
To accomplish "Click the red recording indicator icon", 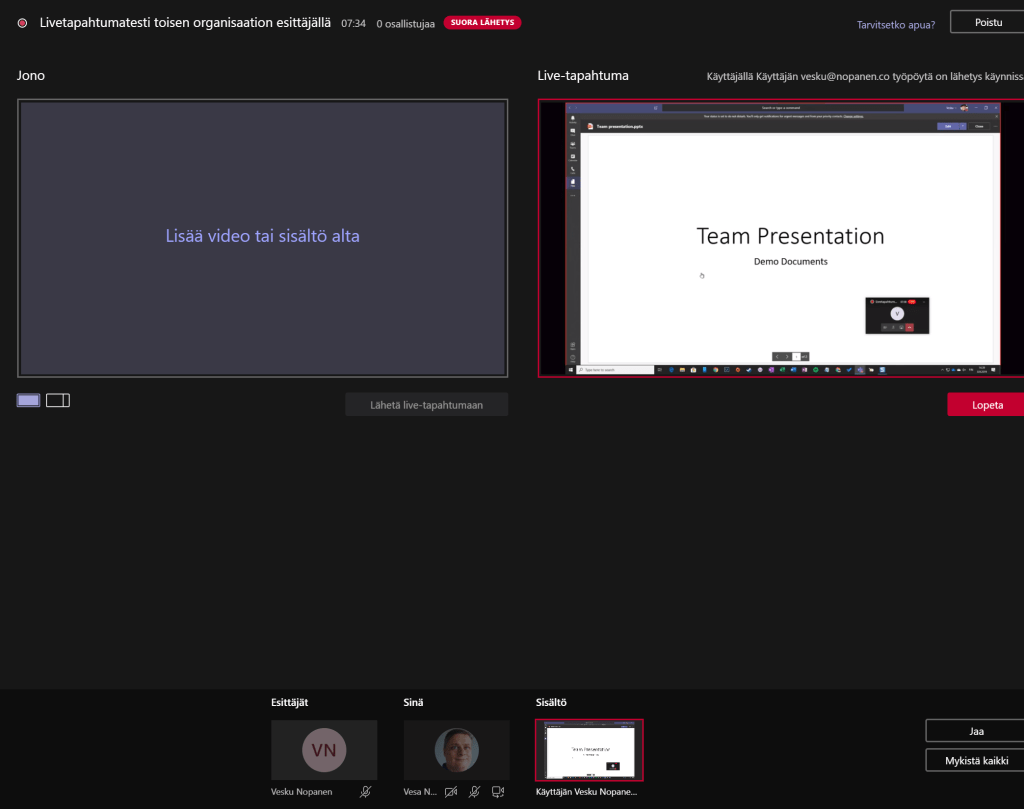I will 22,23.
